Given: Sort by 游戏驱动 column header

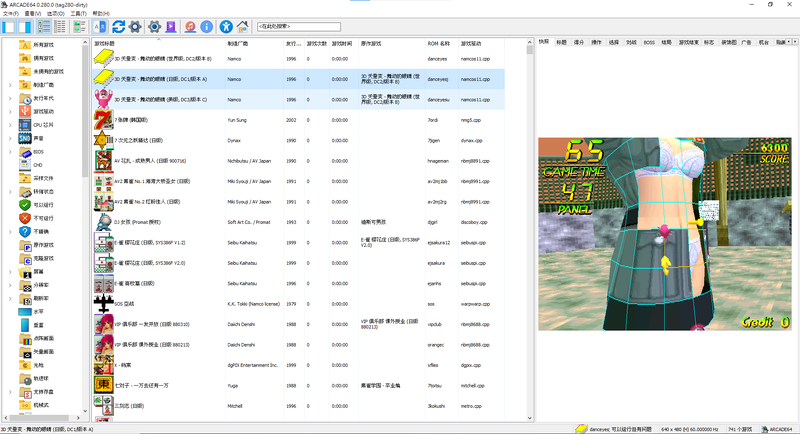Looking at the screenshot, I should click(481, 44).
